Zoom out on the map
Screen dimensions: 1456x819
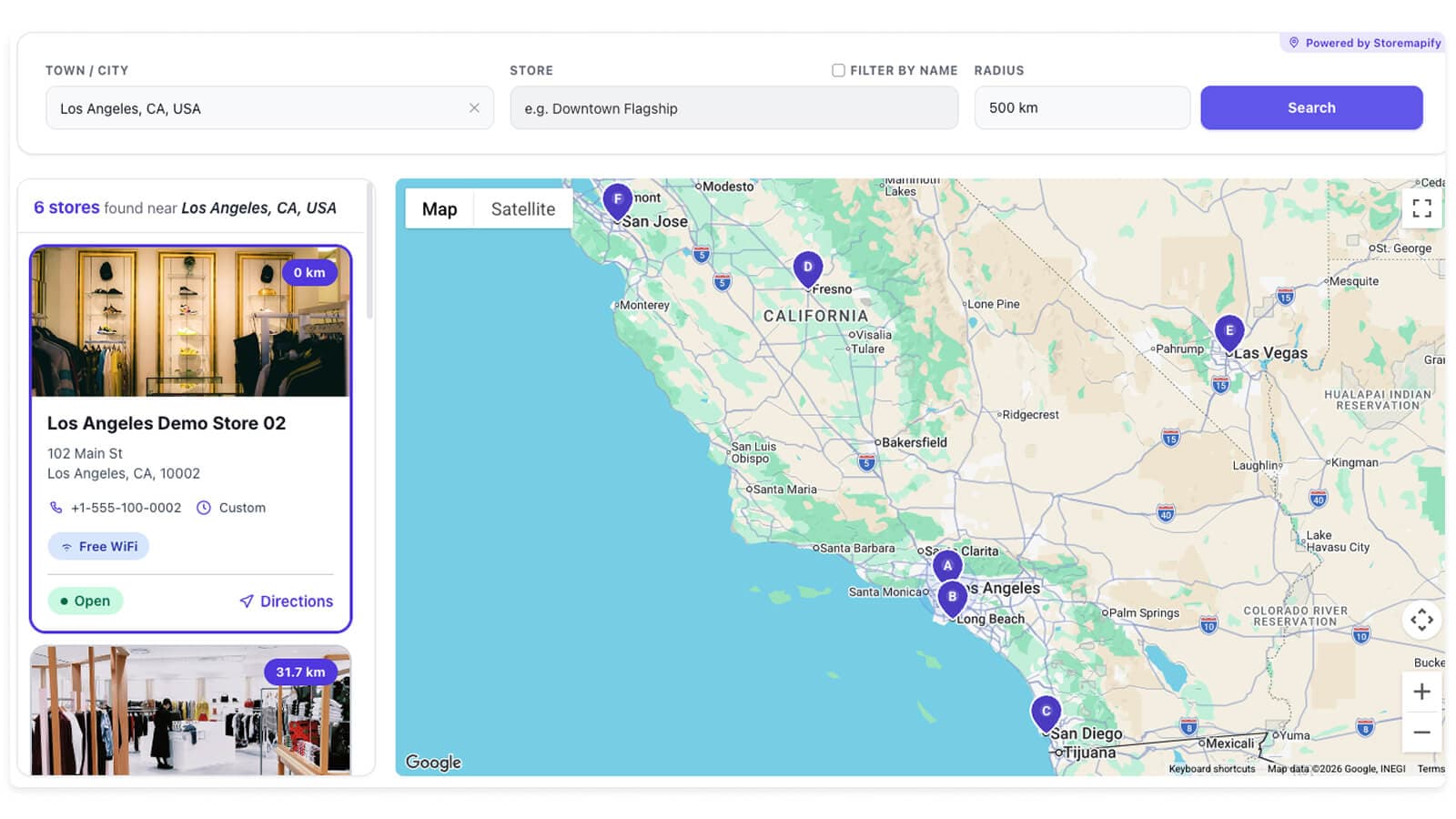(1421, 732)
